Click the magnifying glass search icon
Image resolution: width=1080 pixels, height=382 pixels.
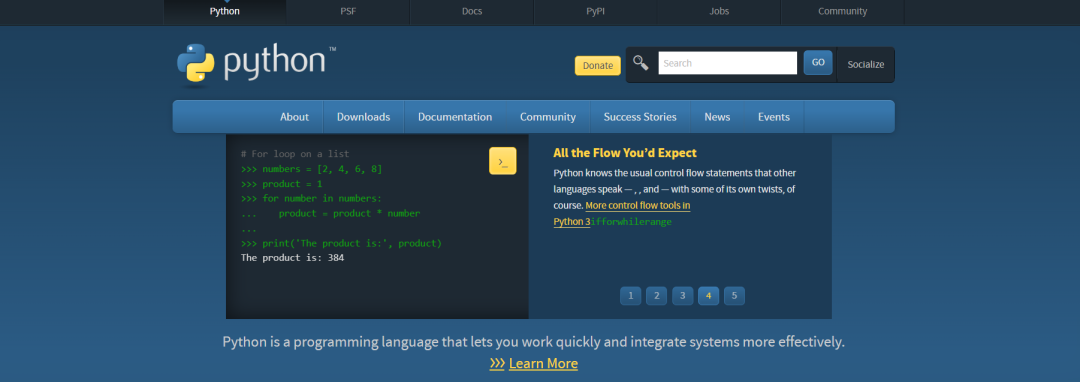[x=641, y=63]
